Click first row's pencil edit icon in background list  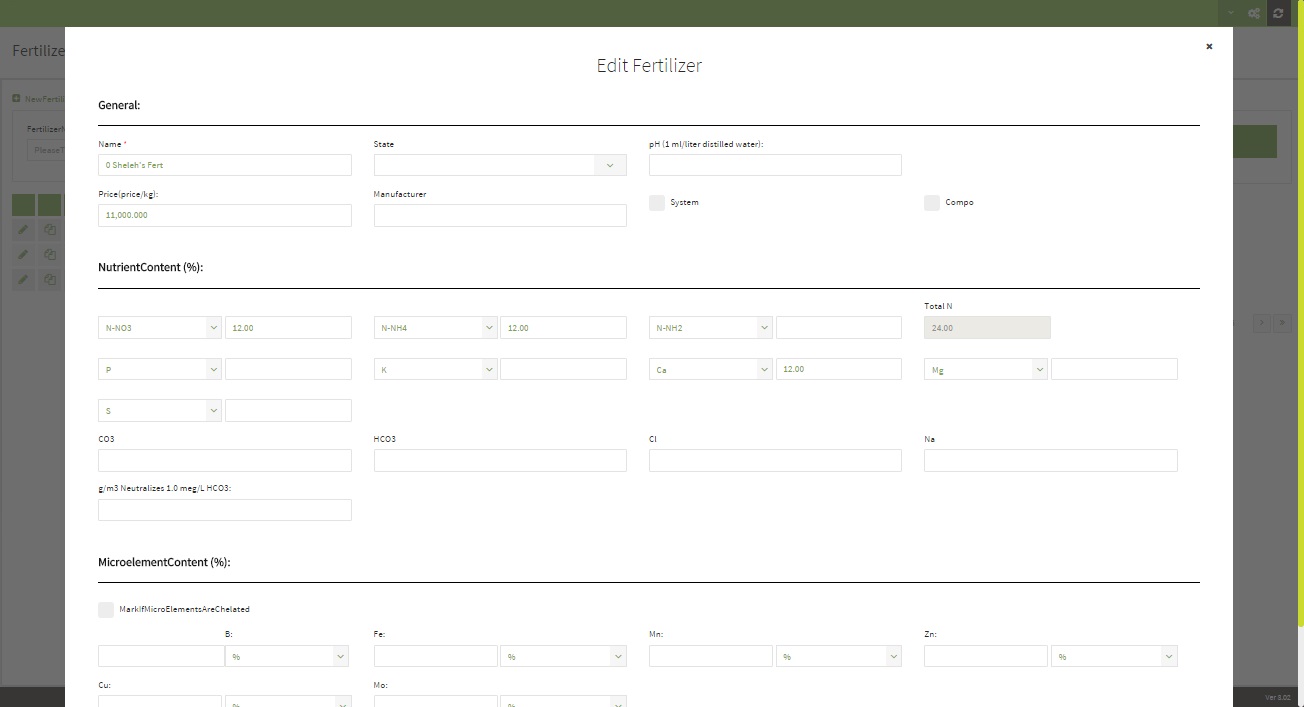[23, 229]
